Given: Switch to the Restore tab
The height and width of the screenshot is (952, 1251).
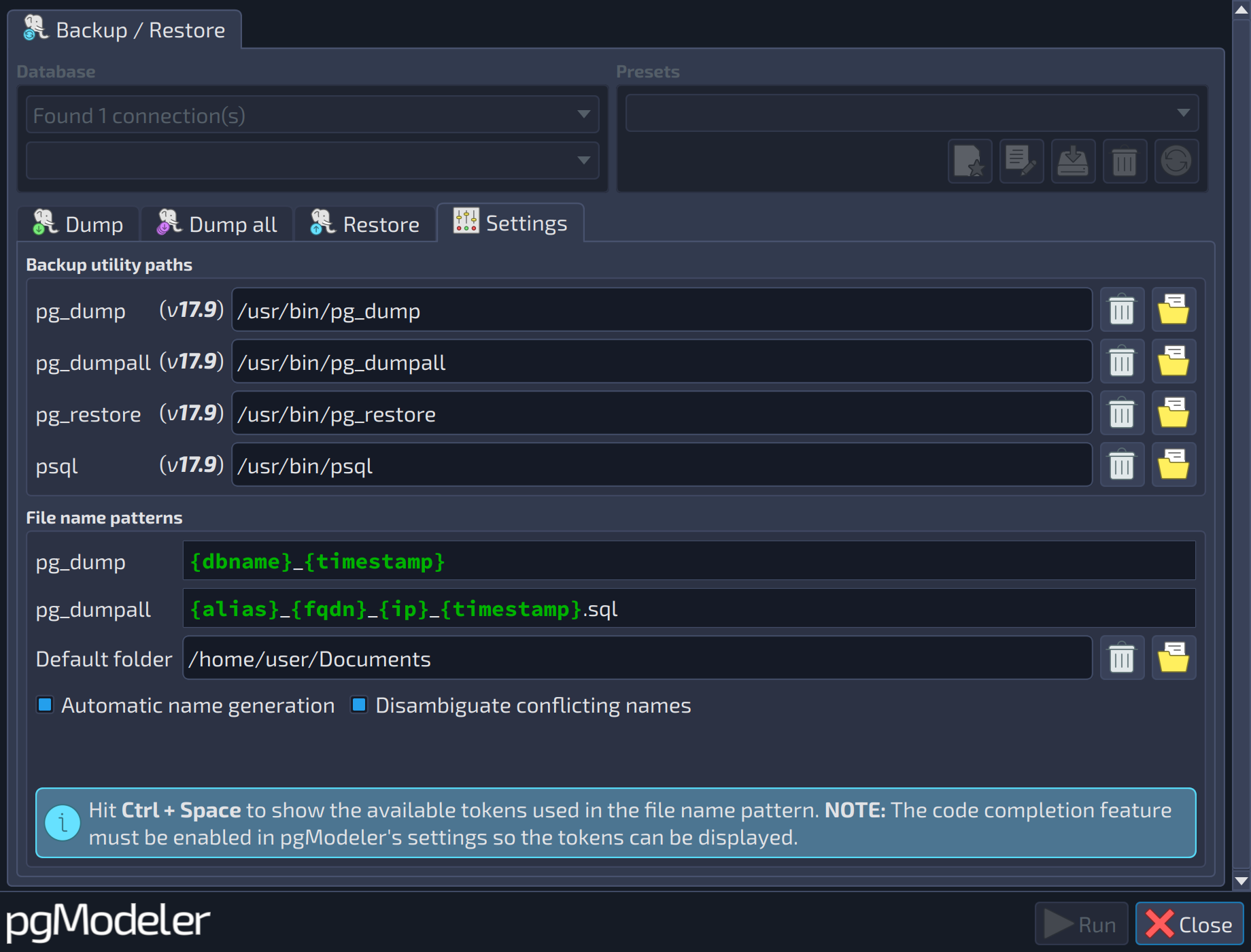Looking at the screenshot, I should click(x=365, y=224).
